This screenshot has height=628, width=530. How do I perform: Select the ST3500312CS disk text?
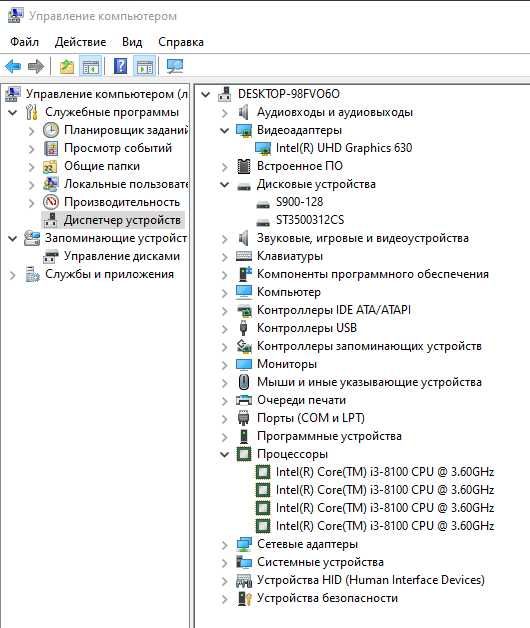pos(310,220)
